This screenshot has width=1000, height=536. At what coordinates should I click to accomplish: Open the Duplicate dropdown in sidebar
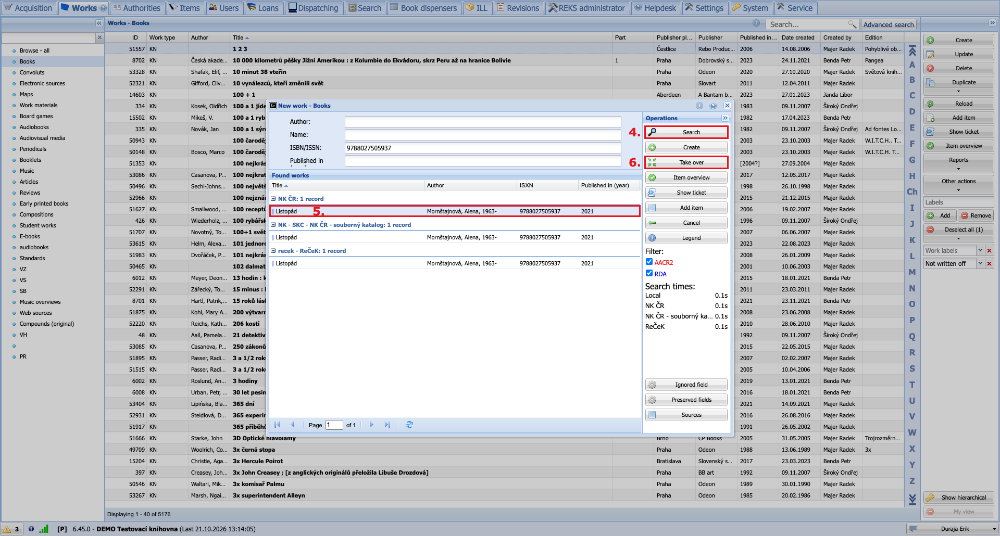click(958, 86)
